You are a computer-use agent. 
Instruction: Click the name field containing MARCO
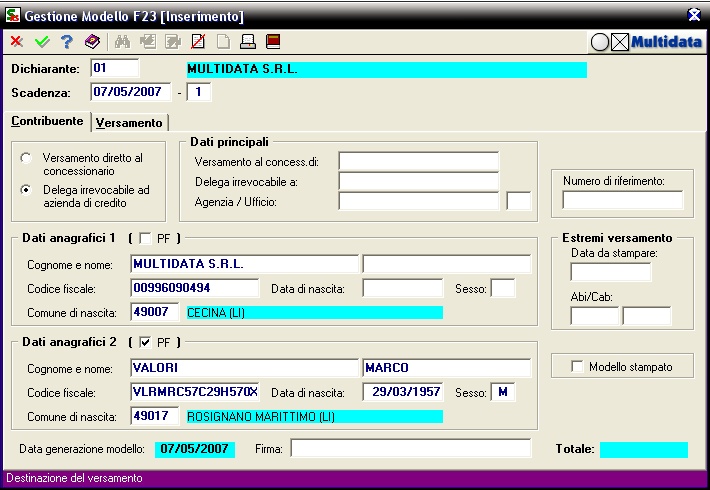point(446,368)
